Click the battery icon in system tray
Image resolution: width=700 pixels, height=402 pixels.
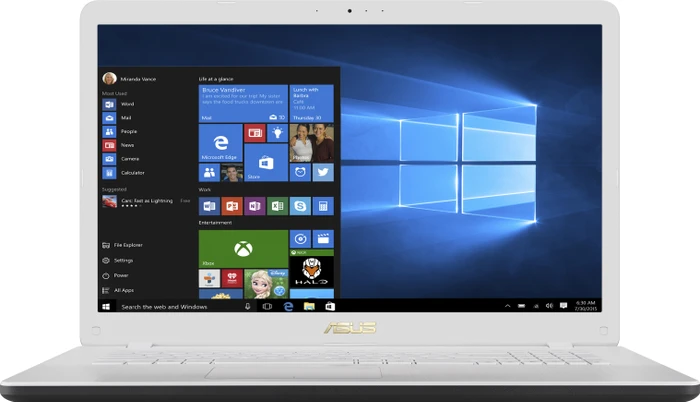coord(521,306)
